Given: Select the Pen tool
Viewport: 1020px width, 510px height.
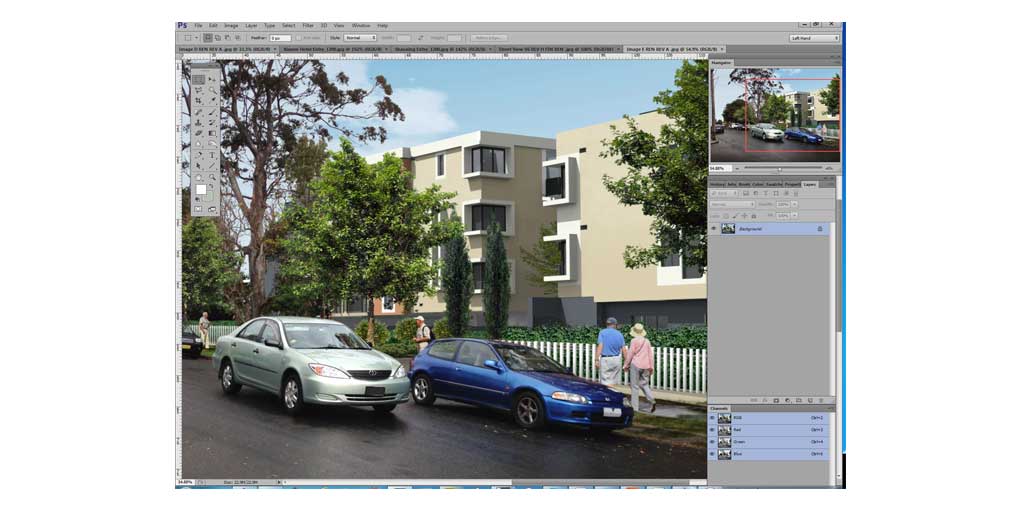Looking at the screenshot, I should pyautogui.click(x=198, y=155).
